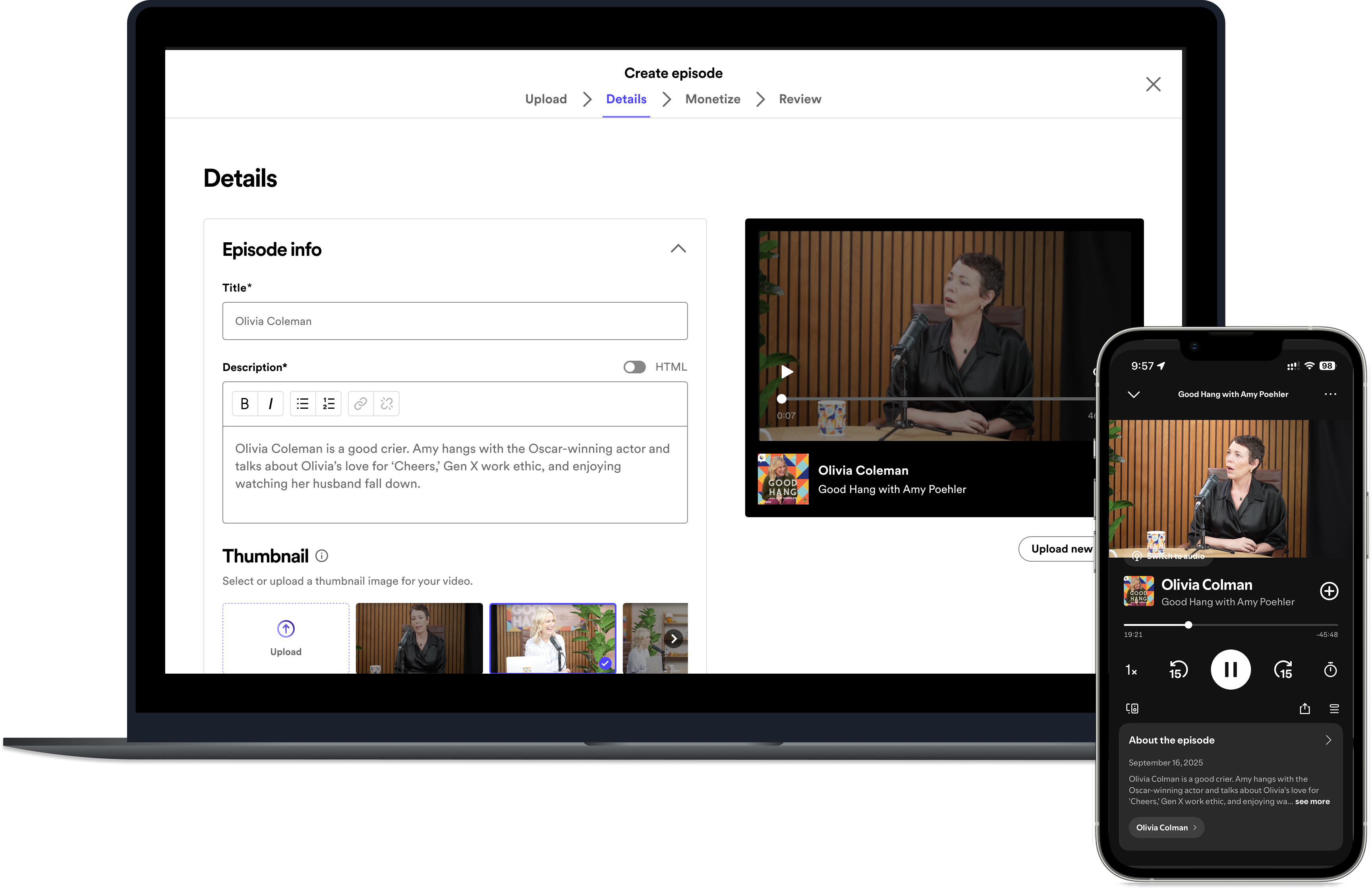Insert a numbered list in the description
The image size is (1372, 889).
click(x=329, y=403)
